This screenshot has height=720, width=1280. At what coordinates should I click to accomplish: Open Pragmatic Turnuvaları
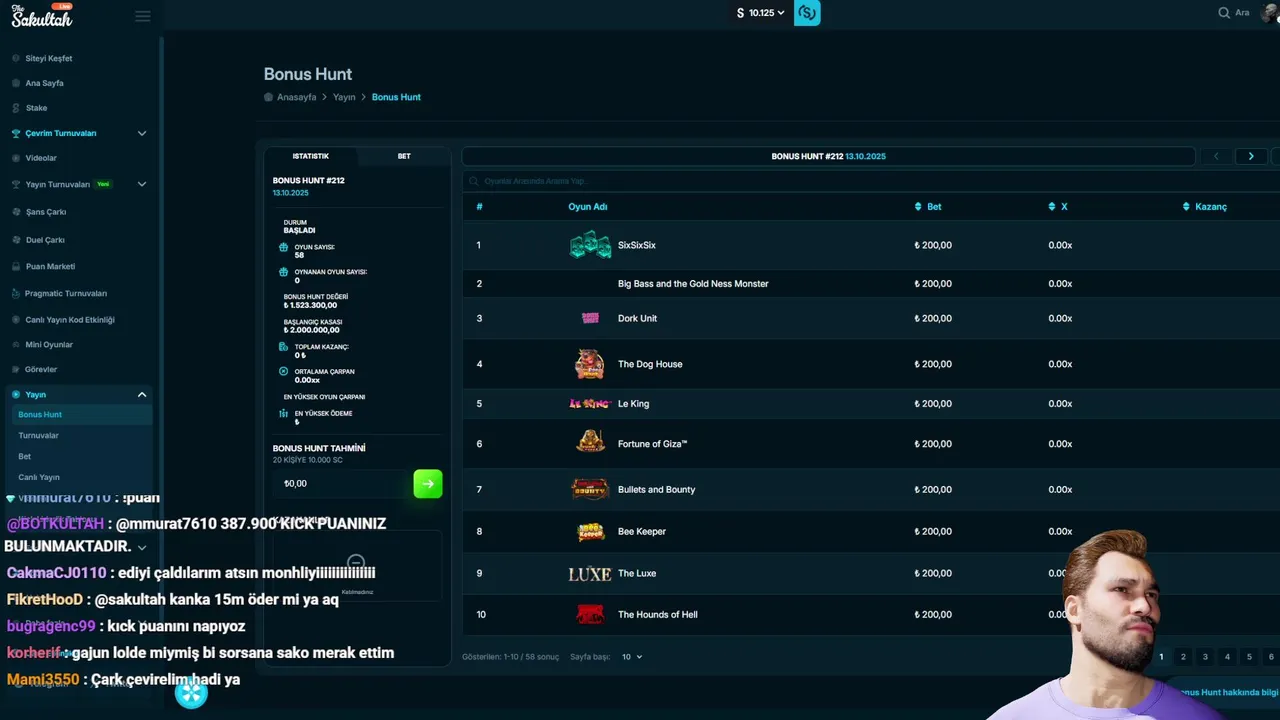pyautogui.click(x=66, y=293)
